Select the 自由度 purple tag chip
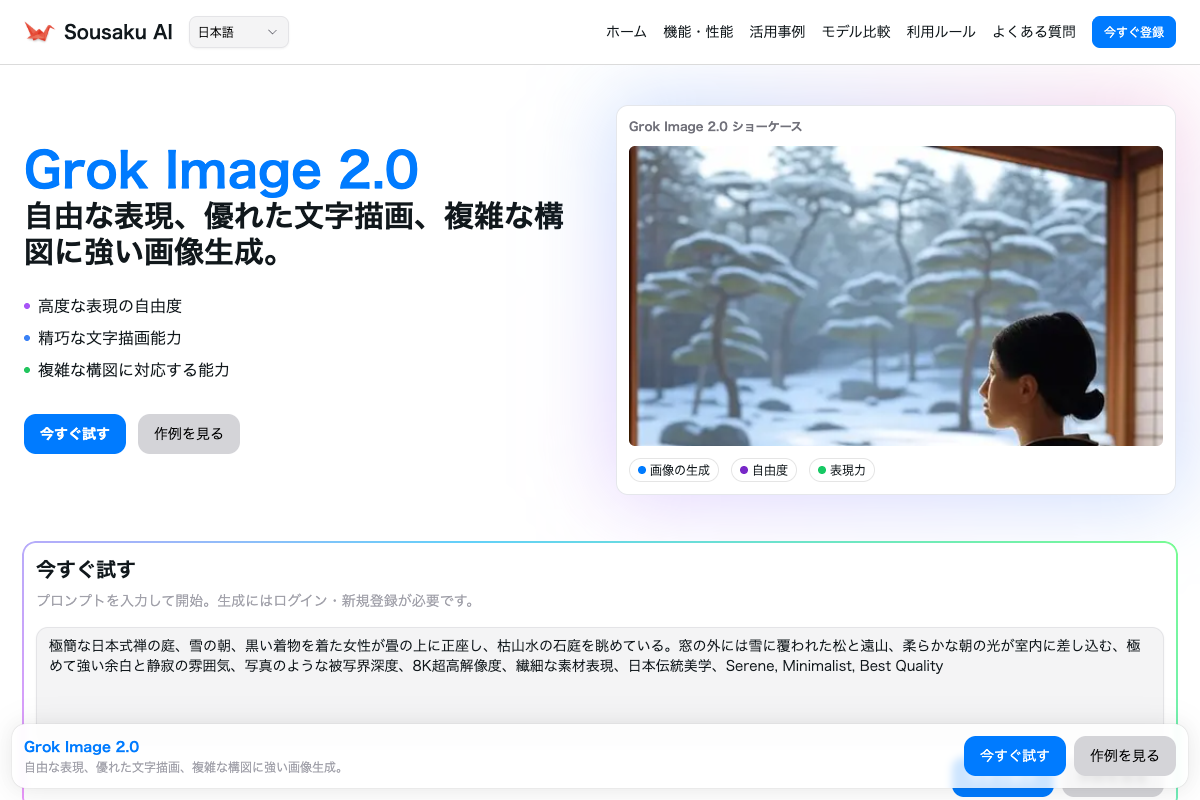Image resolution: width=1200 pixels, height=800 pixels. coord(764,470)
